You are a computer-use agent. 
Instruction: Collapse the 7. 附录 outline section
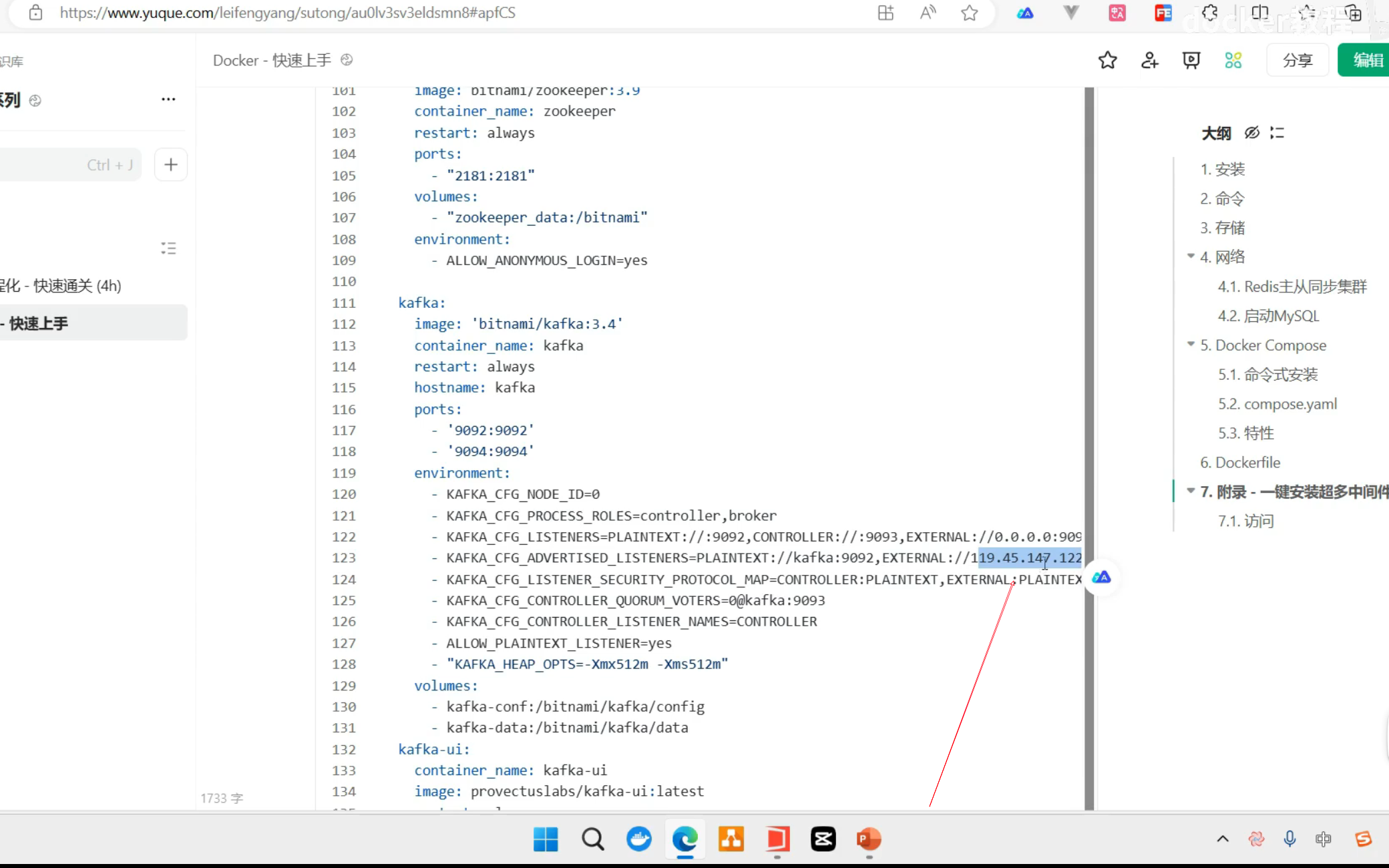pos(1191,491)
